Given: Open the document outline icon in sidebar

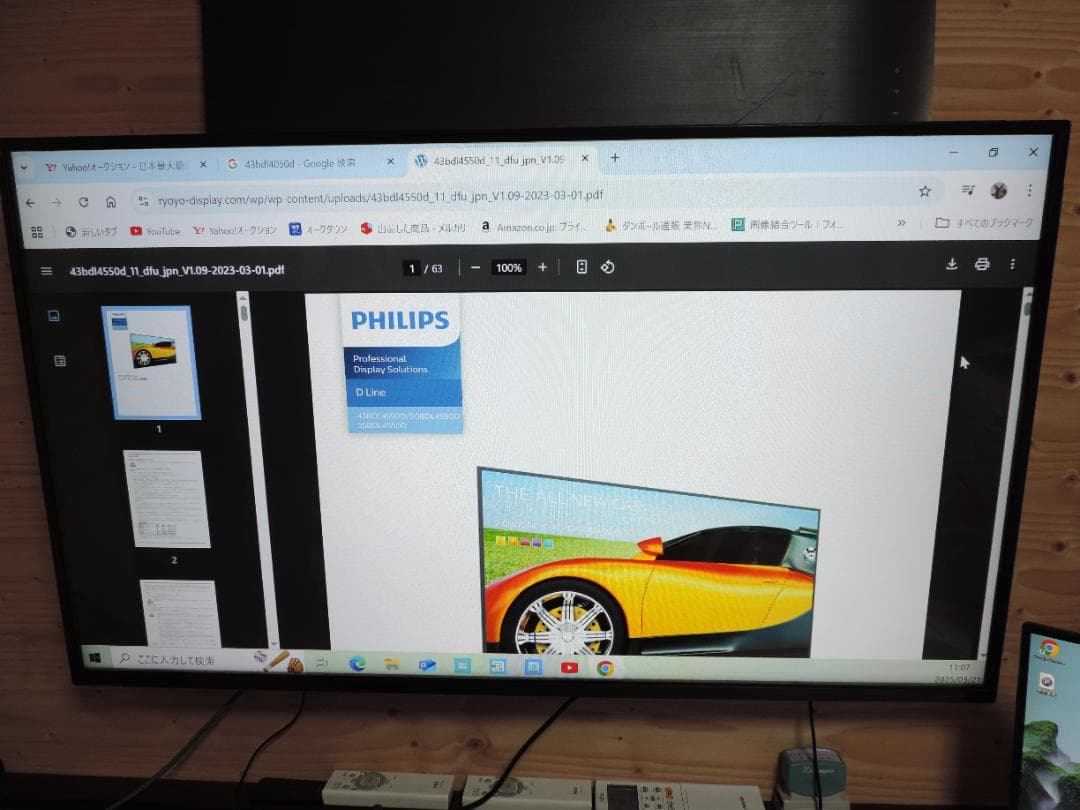Looking at the screenshot, I should [58, 360].
